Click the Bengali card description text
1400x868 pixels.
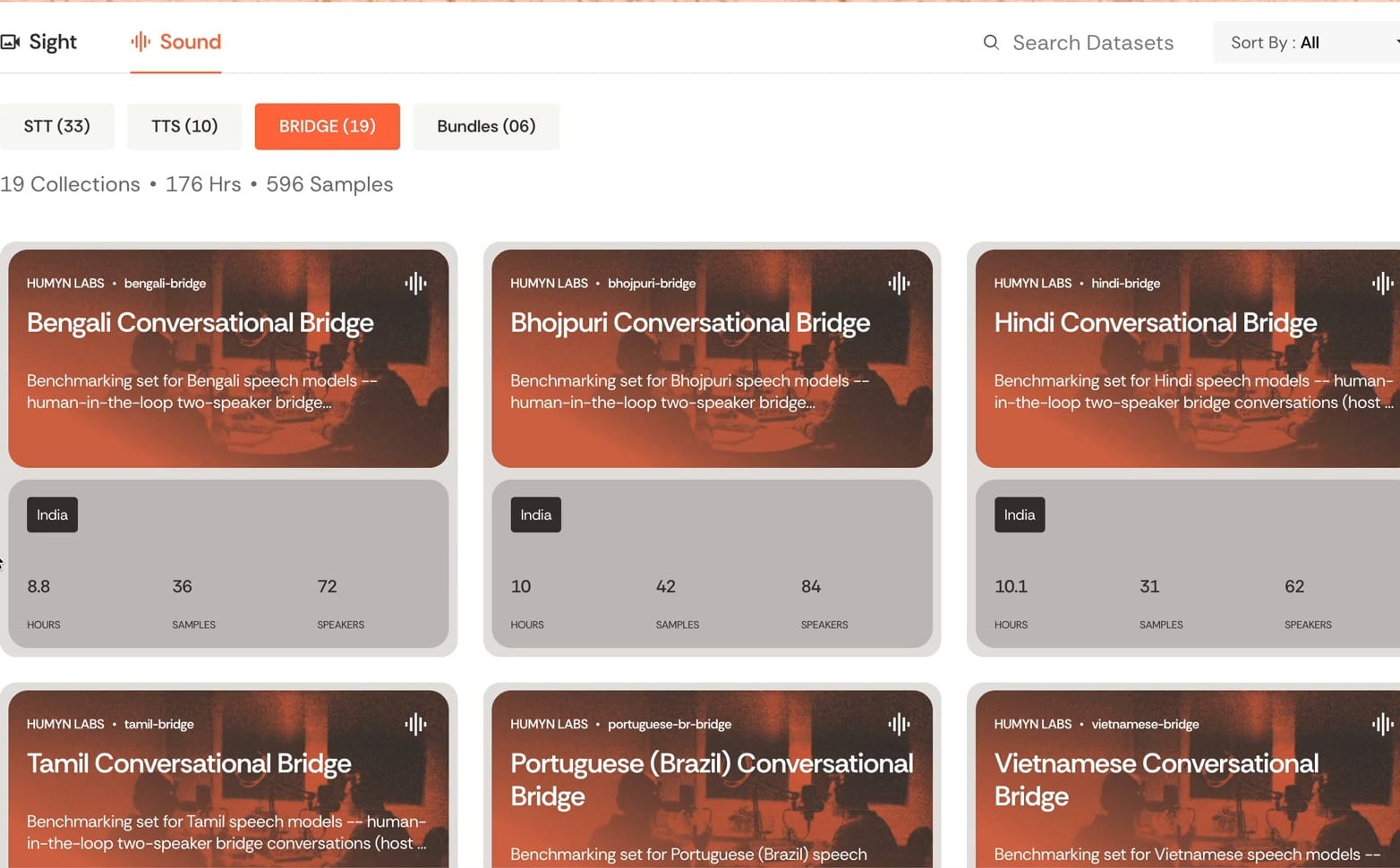[202, 392]
